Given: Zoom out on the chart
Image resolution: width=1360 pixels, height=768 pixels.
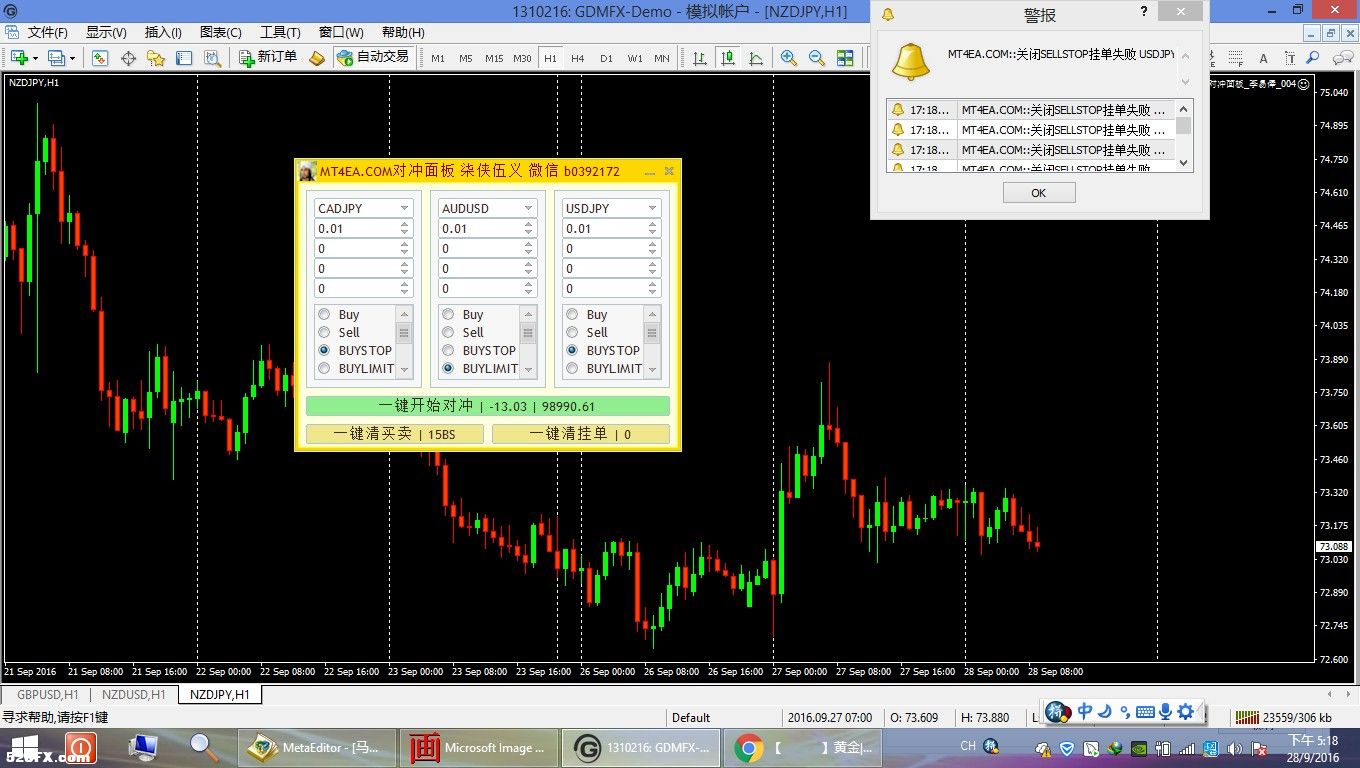Looking at the screenshot, I should tap(817, 58).
